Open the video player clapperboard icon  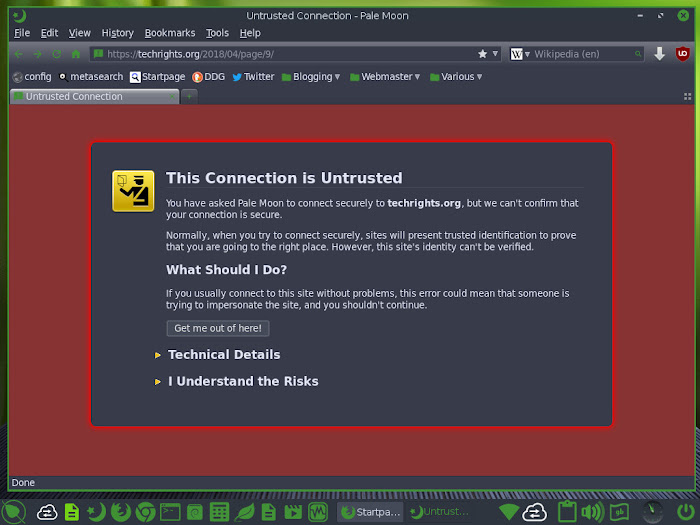(293, 512)
